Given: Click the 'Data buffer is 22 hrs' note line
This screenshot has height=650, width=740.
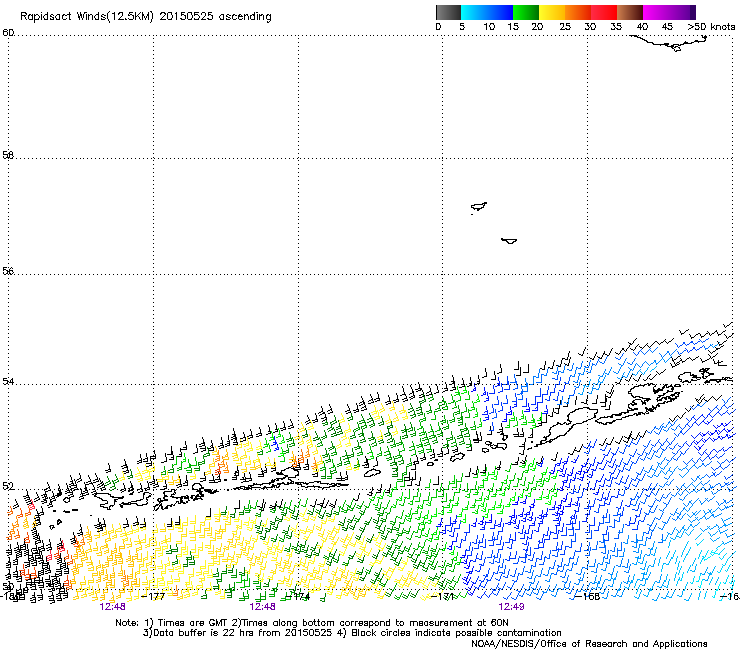Looking at the screenshot, I should point(352,633).
